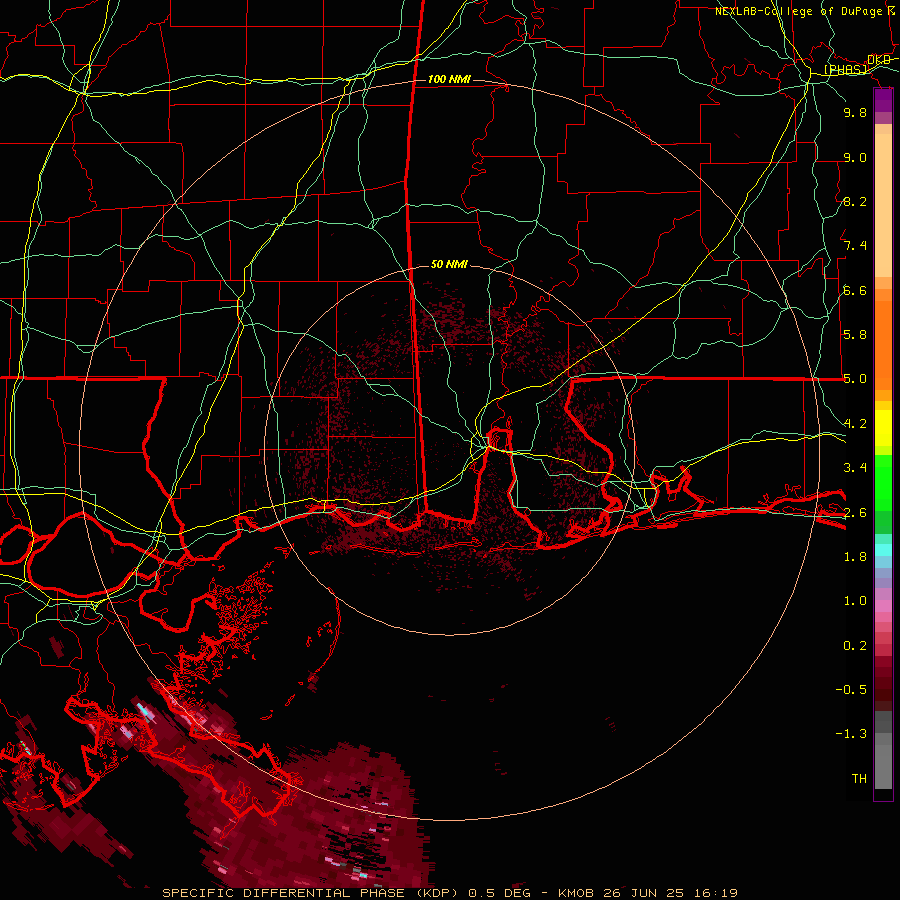Select the bright yellow color bar segment
This screenshot has height=900, width=900.
tap(883, 428)
